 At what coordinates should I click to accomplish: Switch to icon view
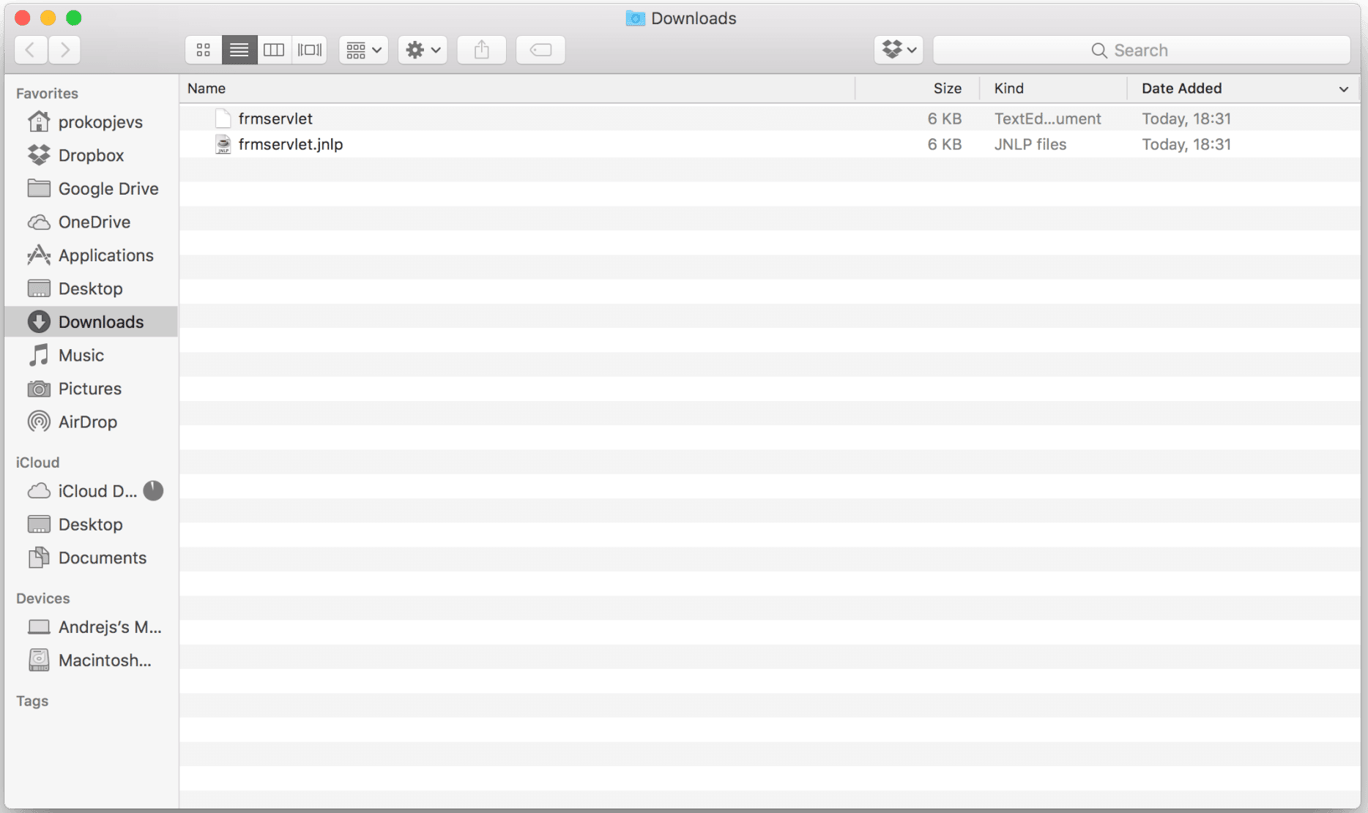(x=203, y=50)
